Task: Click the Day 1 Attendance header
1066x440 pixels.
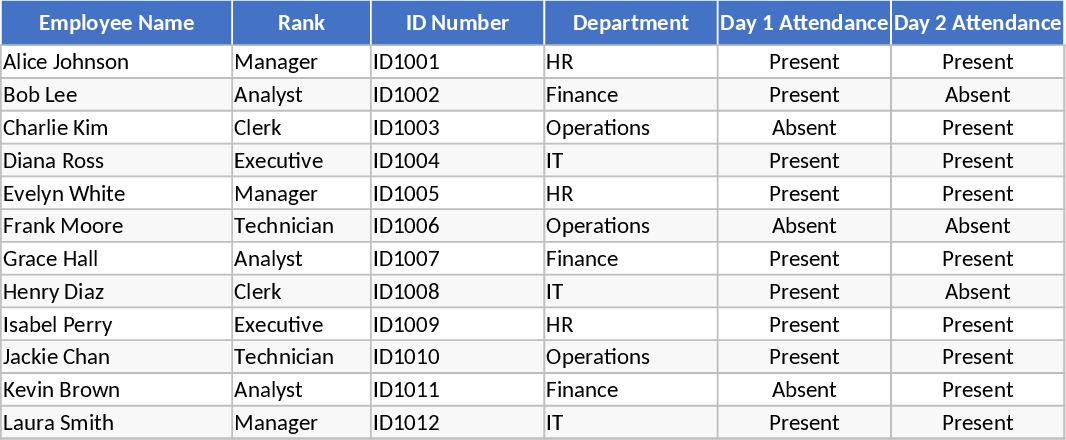Action: click(804, 23)
